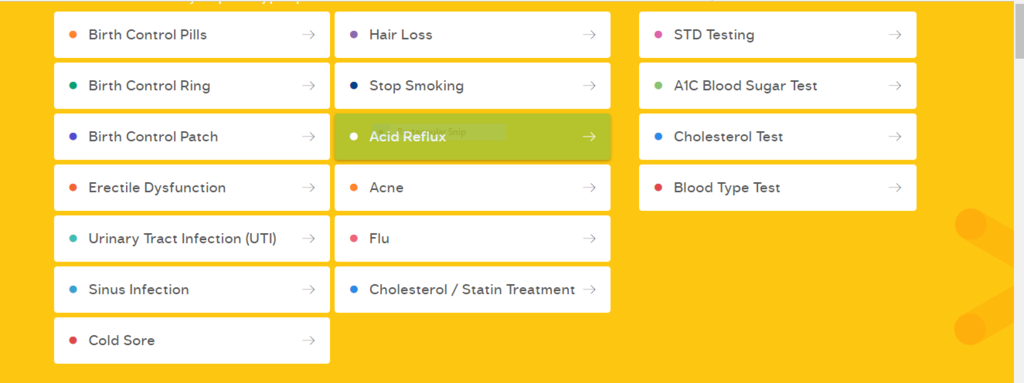Click the orange dot beside Birth Control Pills
The height and width of the screenshot is (383, 1024).
pyautogui.click(x=73, y=35)
